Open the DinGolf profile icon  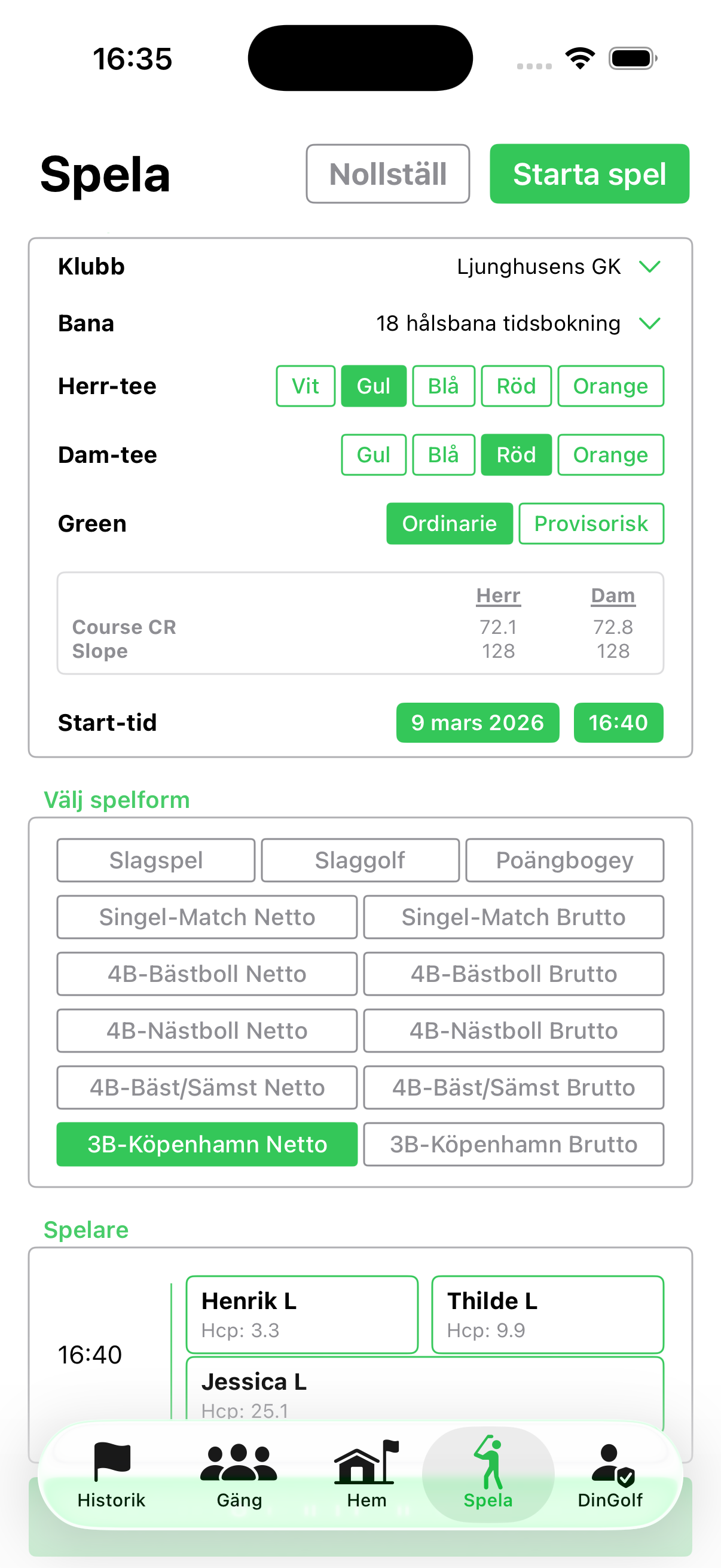coord(610,1462)
